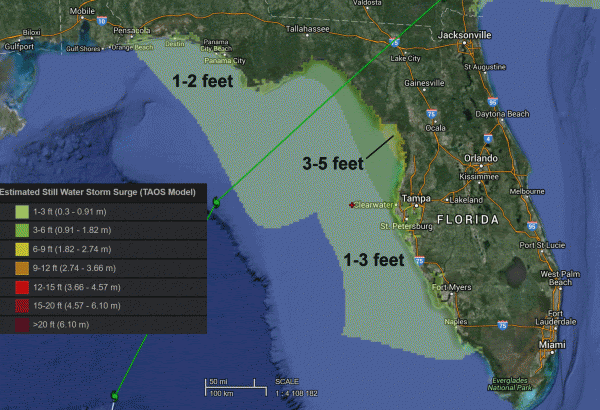Click the map SCALE ratio text
The image size is (600, 410).
(x=297, y=393)
